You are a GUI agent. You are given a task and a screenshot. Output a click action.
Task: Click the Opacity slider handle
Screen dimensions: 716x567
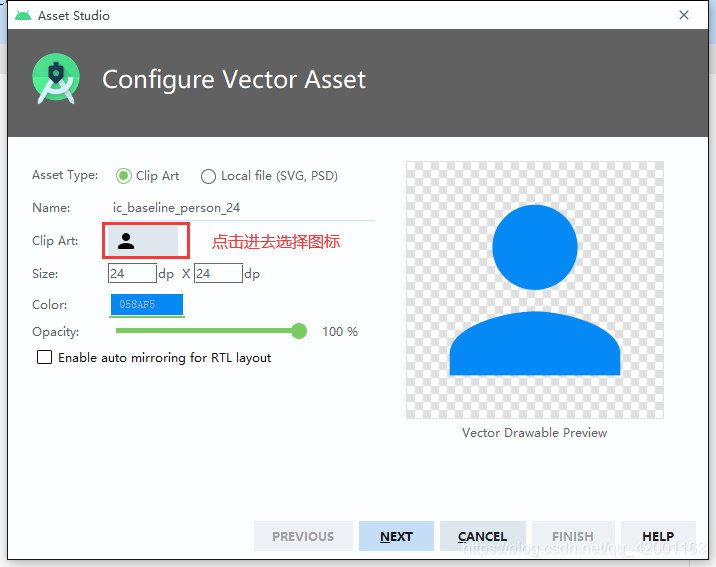click(299, 331)
